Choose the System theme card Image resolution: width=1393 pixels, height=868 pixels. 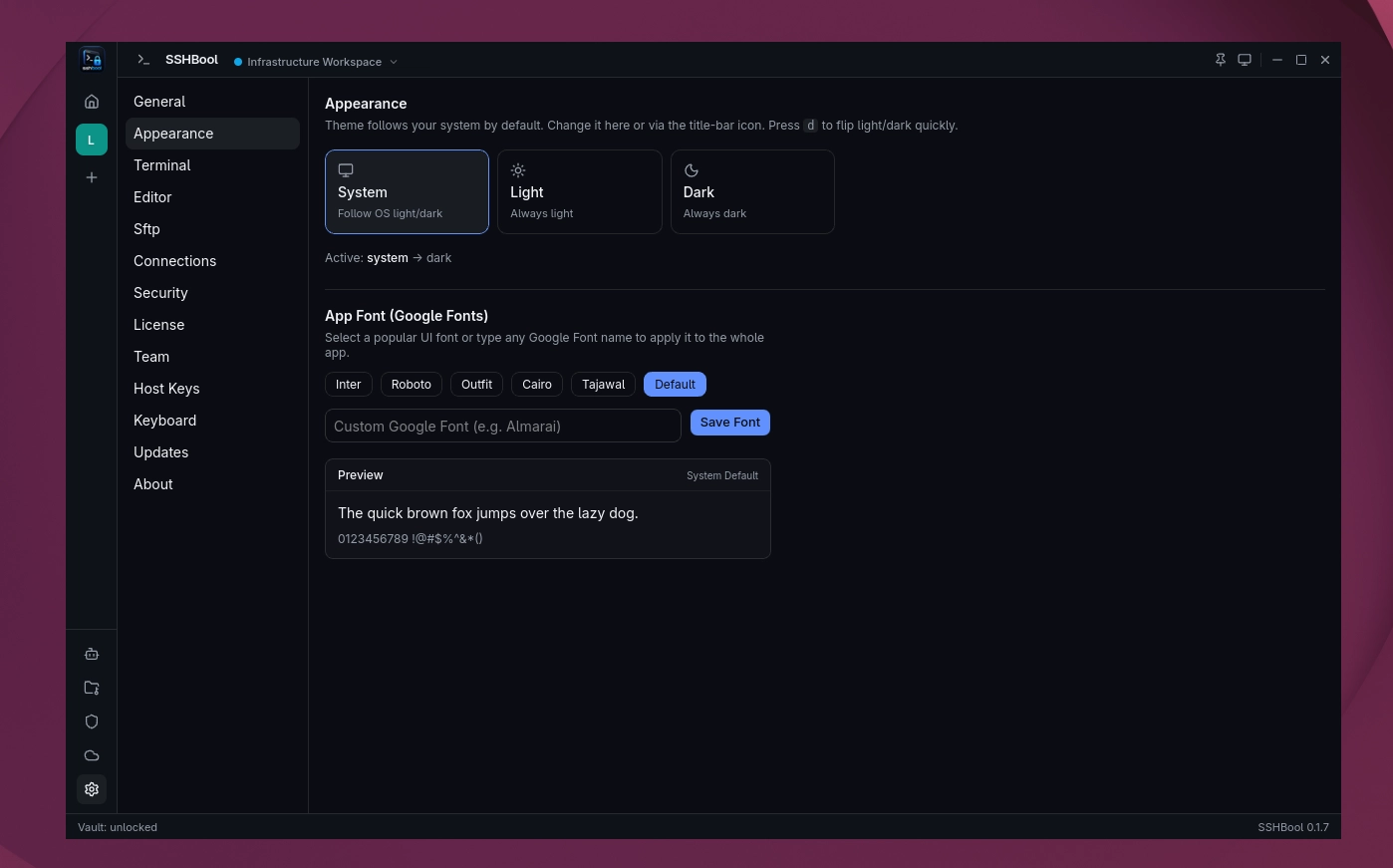[x=407, y=191]
